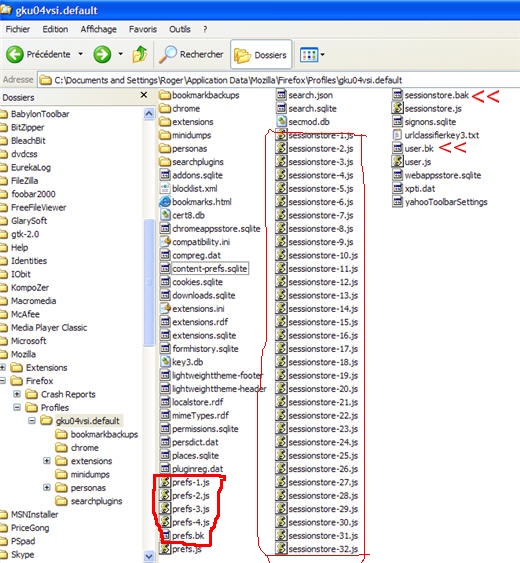Select the Skype folder in tree
The width and height of the screenshot is (520, 563).
pyautogui.click(x=23, y=554)
